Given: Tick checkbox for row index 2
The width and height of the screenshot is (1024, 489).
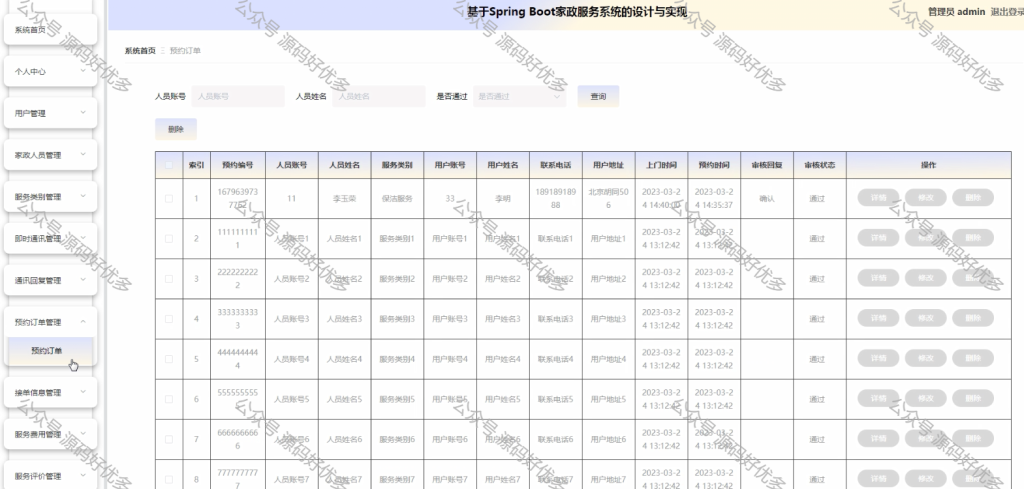Looking at the screenshot, I should click(169, 239).
